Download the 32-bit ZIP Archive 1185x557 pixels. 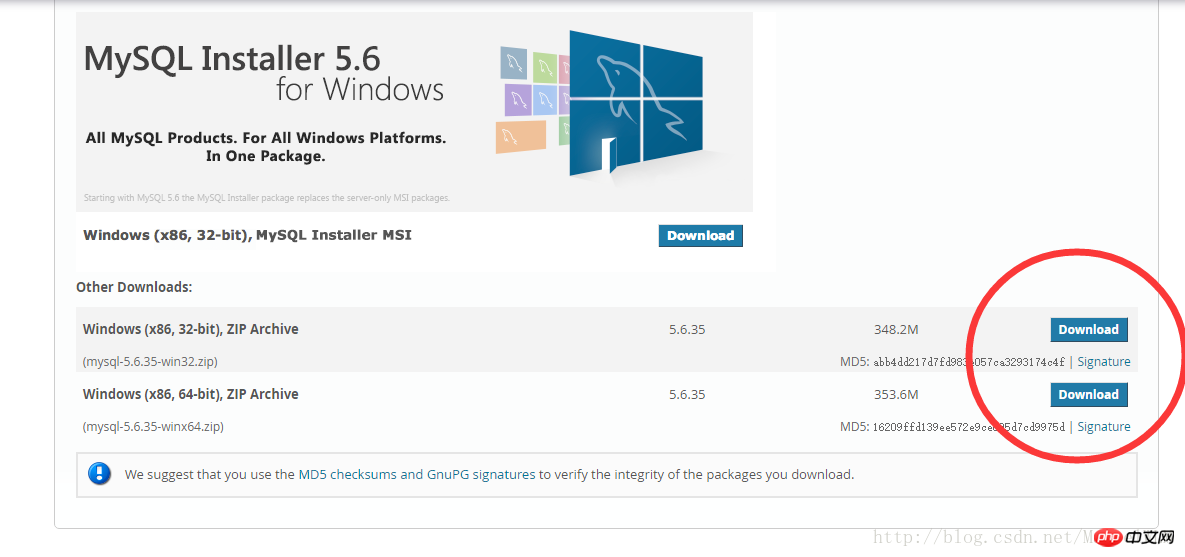point(1088,330)
